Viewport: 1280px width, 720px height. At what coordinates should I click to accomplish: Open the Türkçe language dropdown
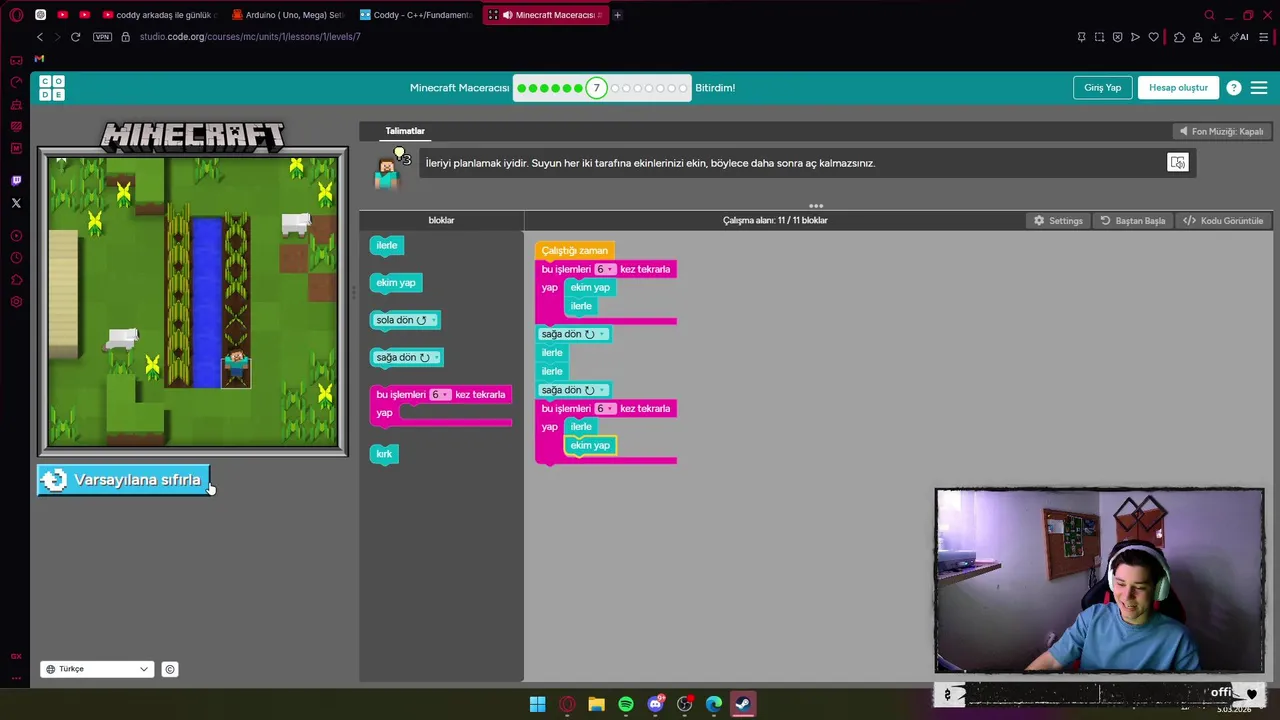[97, 669]
